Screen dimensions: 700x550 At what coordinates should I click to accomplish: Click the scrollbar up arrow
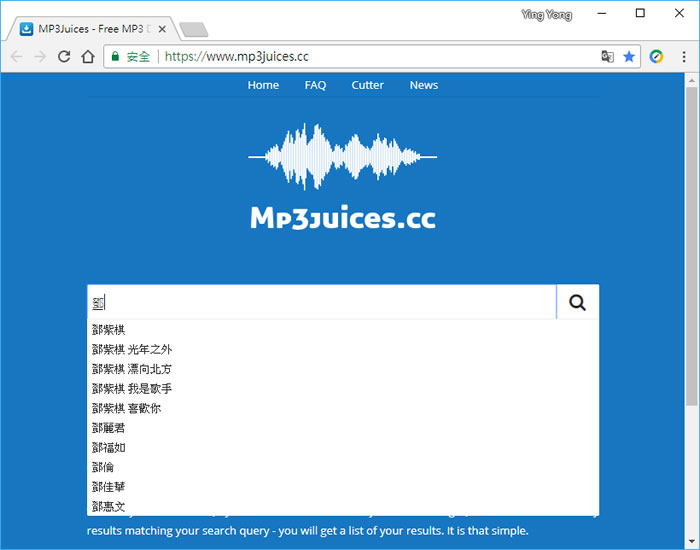pyautogui.click(x=692, y=80)
